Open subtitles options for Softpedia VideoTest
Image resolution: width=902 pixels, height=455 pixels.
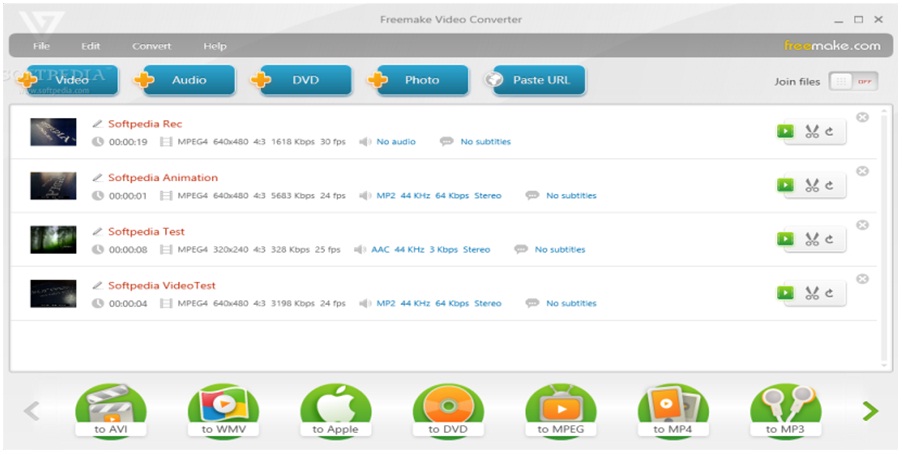(x=571, y=303)
